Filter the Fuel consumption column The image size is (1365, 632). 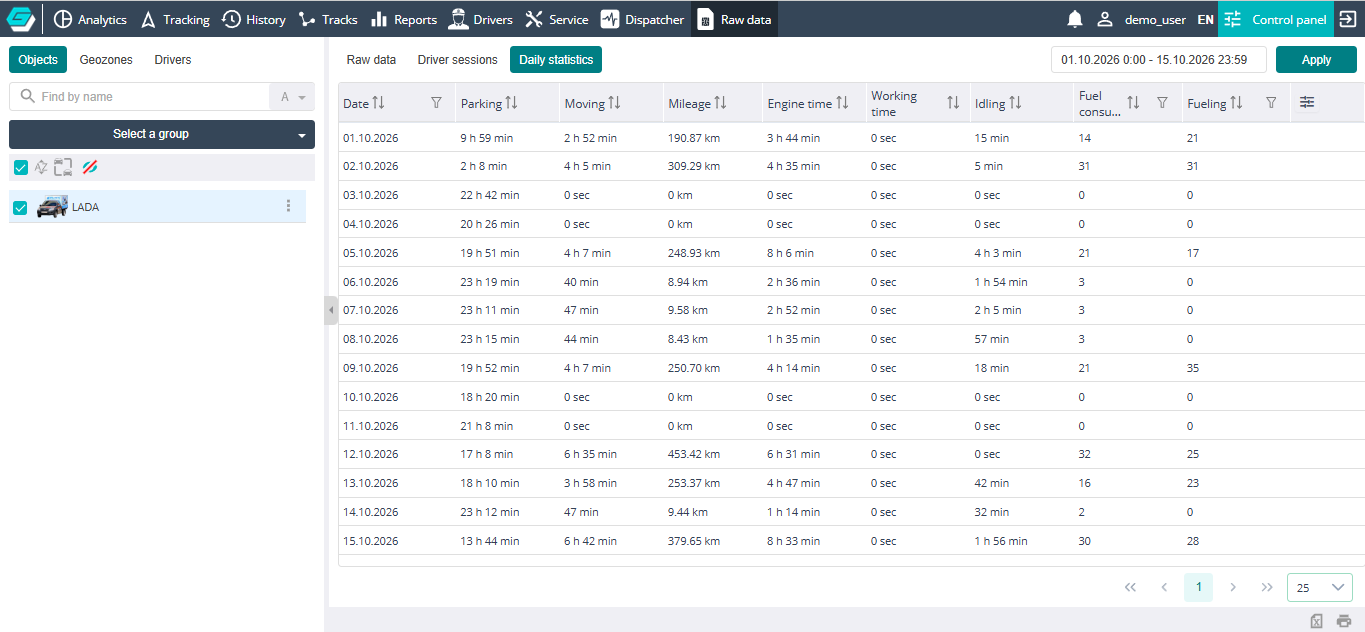point(1162,102)
